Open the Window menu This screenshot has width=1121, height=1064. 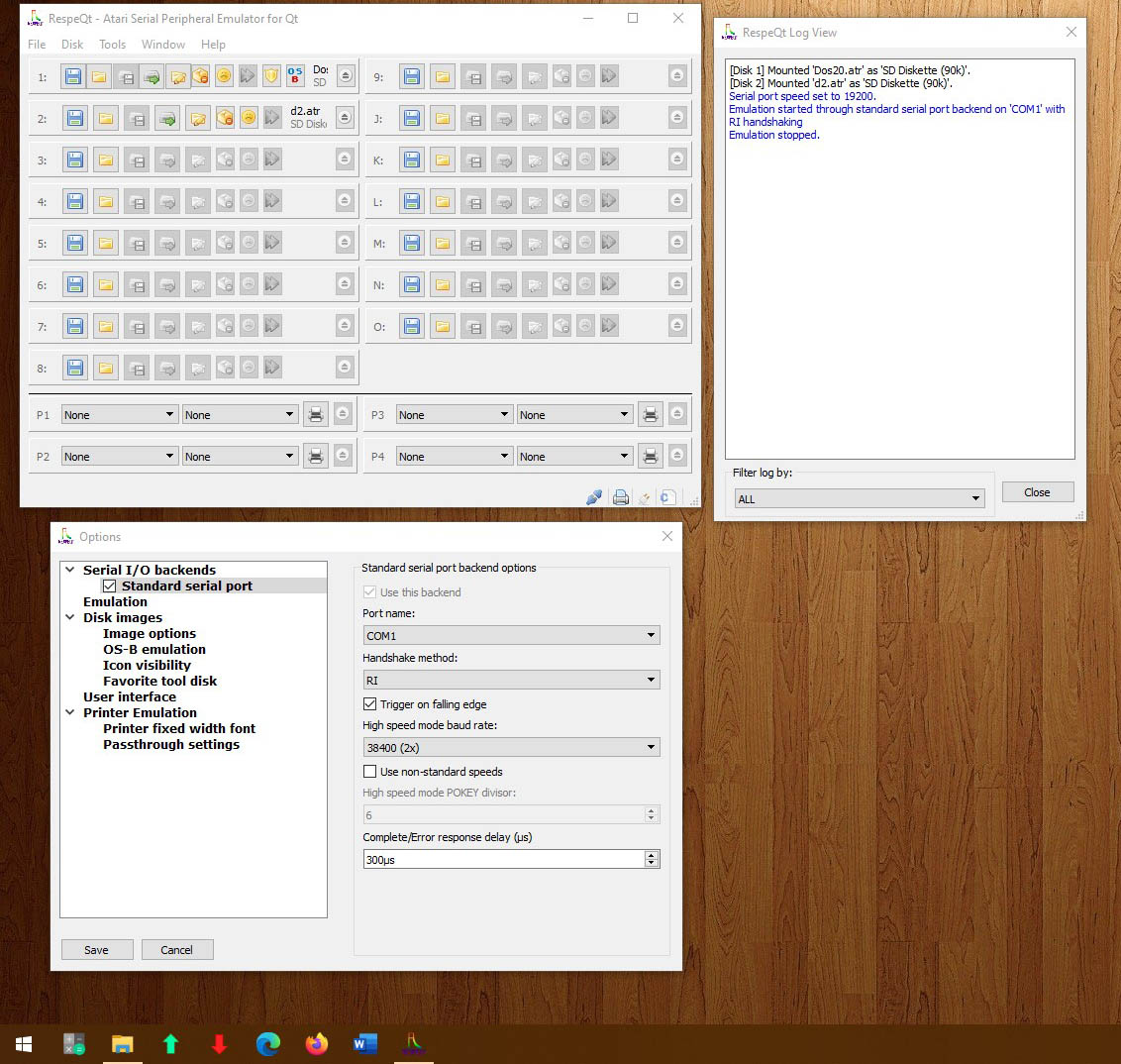(163, 45)
